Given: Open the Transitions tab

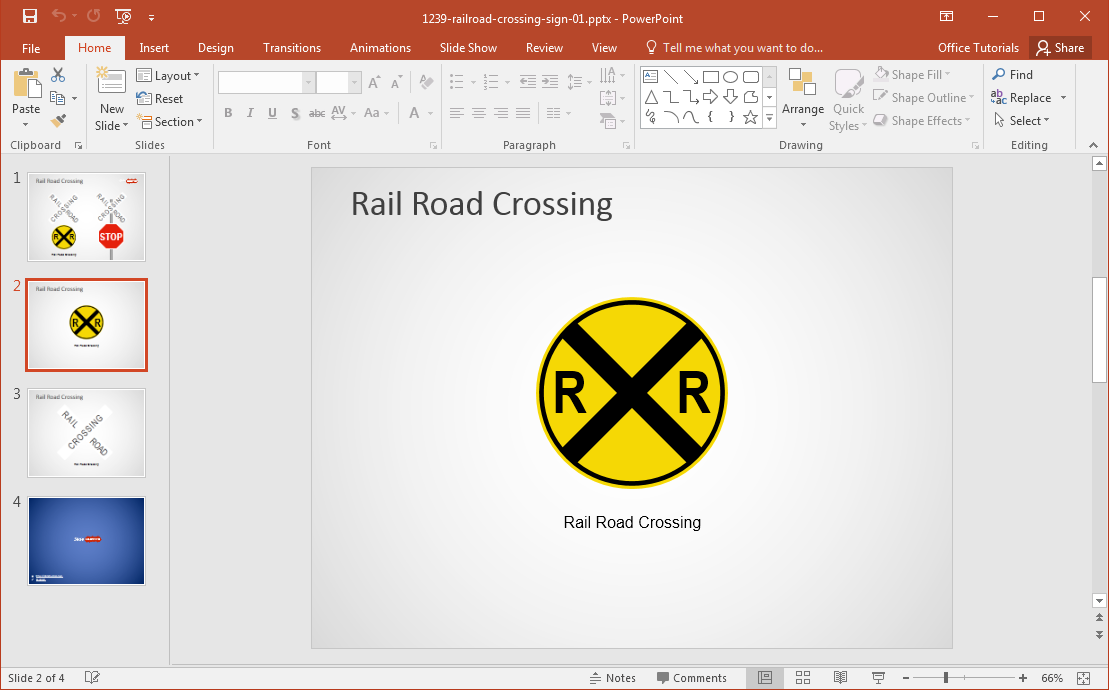Looking at the screenshot, I should click(x=292, y=48).
